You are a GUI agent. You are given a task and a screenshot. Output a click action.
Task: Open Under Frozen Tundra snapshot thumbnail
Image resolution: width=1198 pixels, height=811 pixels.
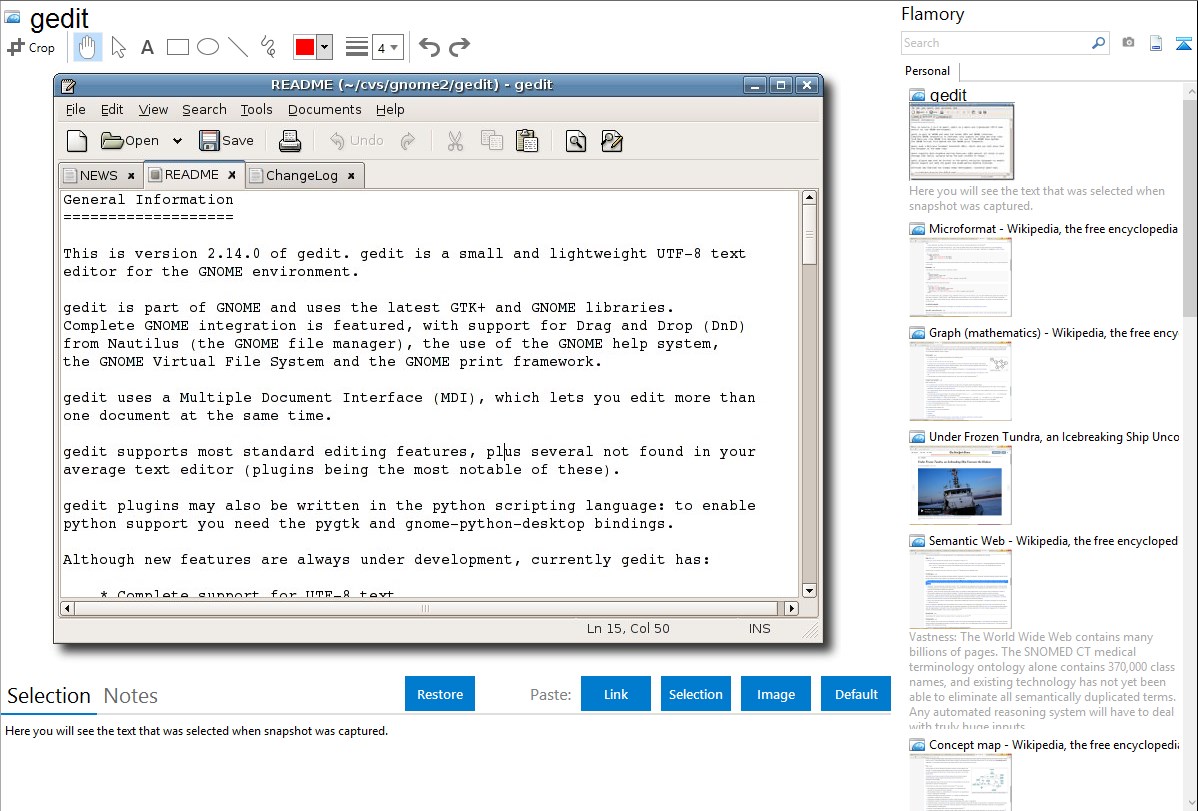[960, 485]
